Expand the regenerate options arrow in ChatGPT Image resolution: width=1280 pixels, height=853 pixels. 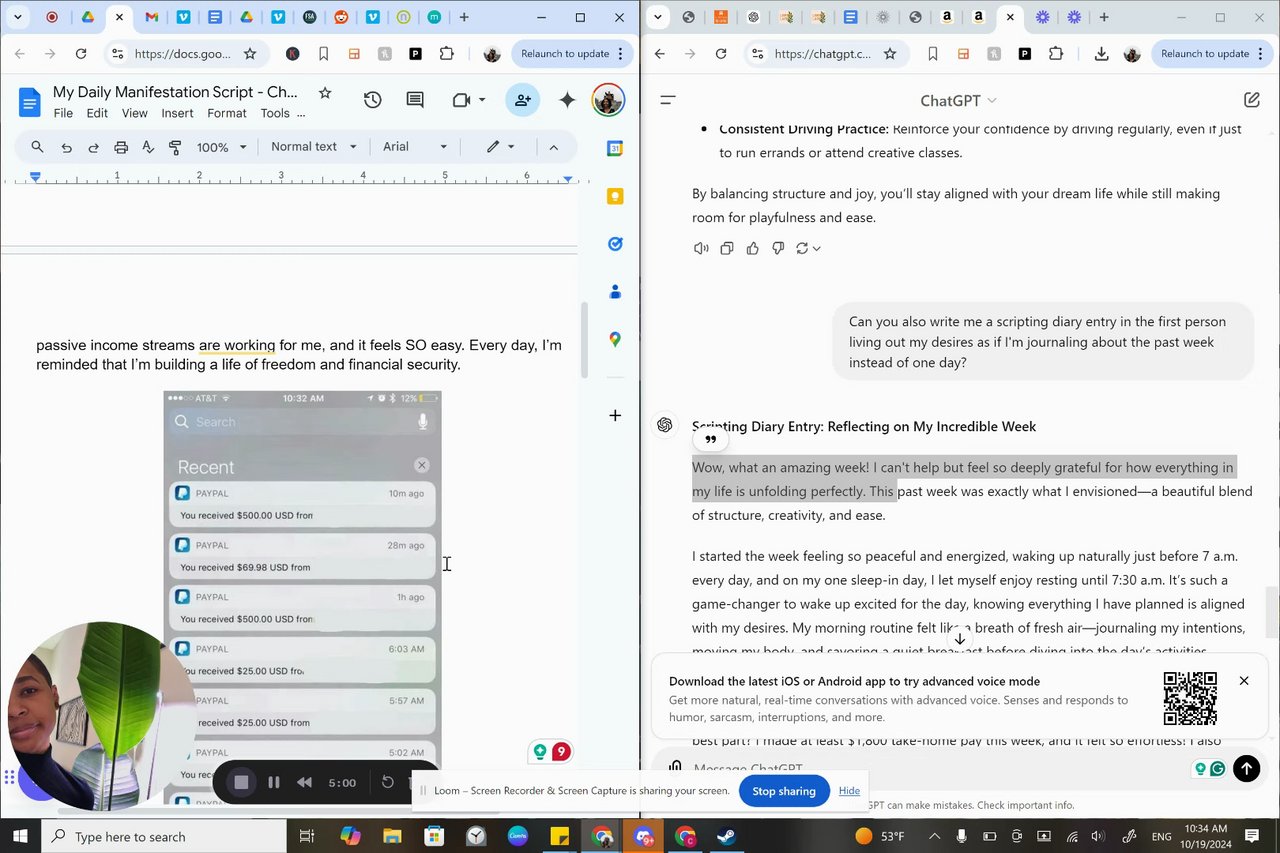[x=817, y=248]
